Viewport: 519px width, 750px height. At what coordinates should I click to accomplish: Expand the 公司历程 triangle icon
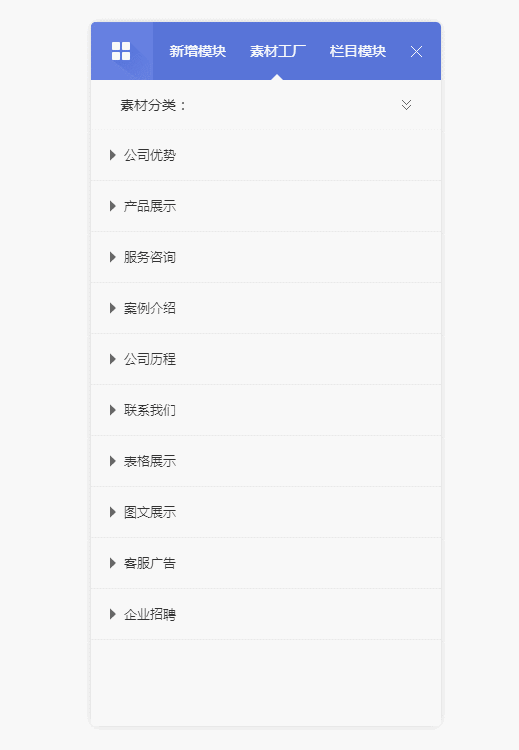112,359
